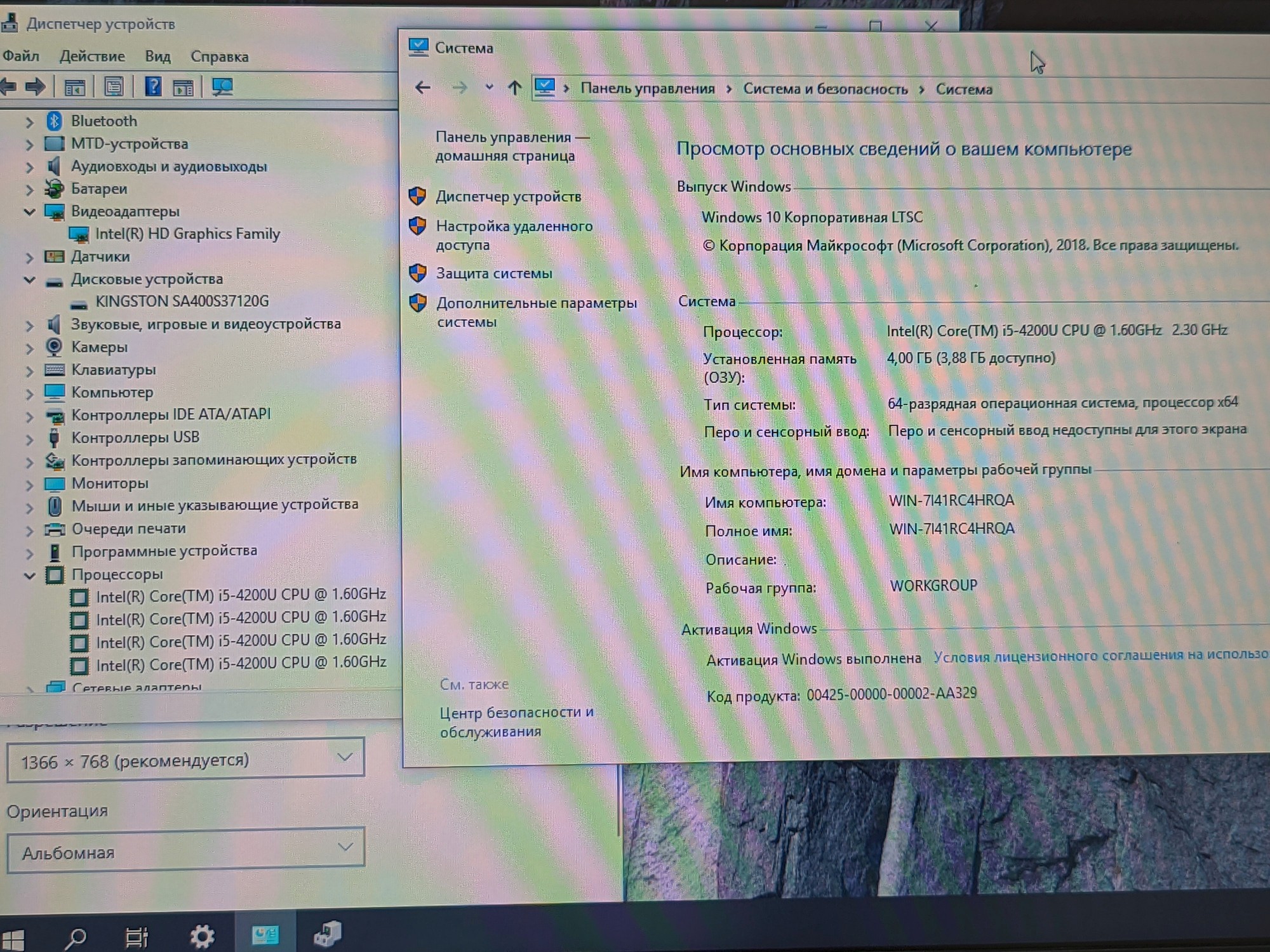Viewport: 1270px width, 952px height.
Task: Click the action pane toolbar icon beside Help
Action: tap(183, 87)
